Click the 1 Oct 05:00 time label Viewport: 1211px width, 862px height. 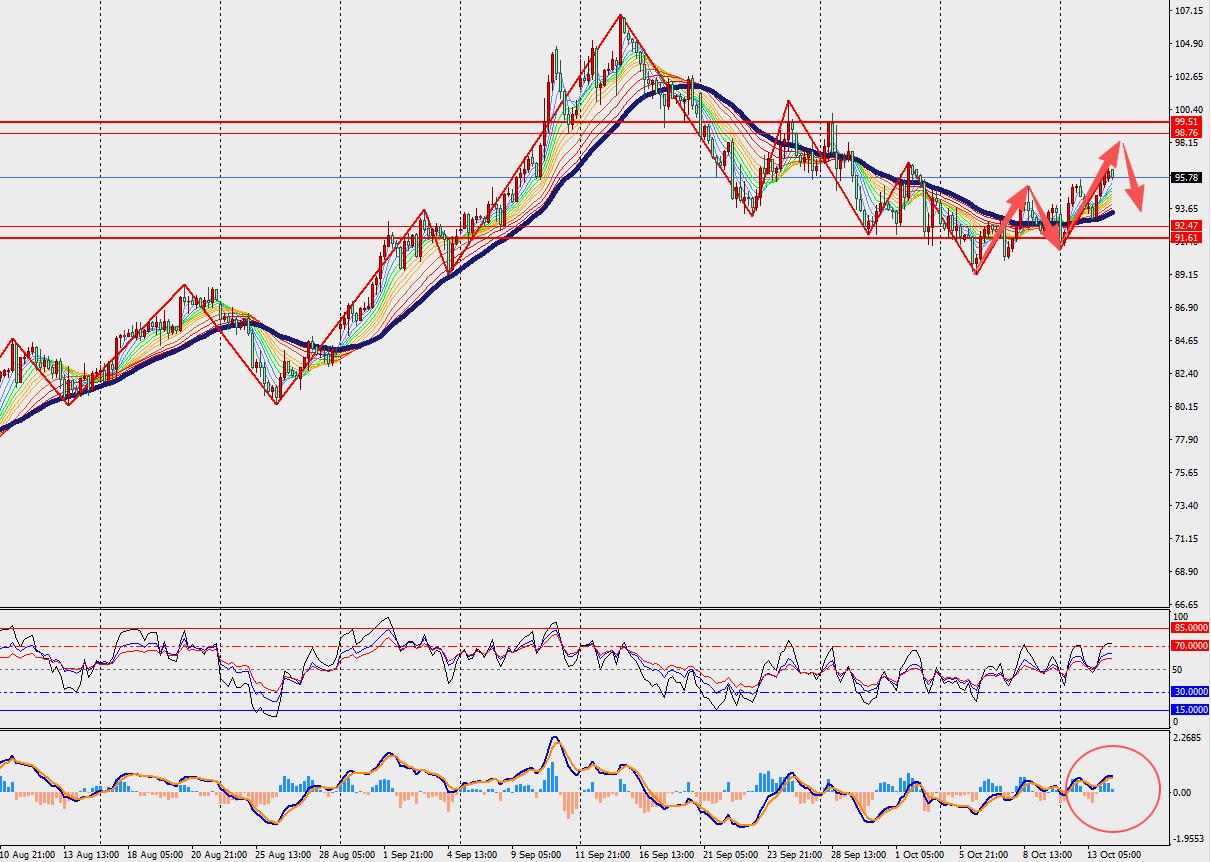click(920, 855)
